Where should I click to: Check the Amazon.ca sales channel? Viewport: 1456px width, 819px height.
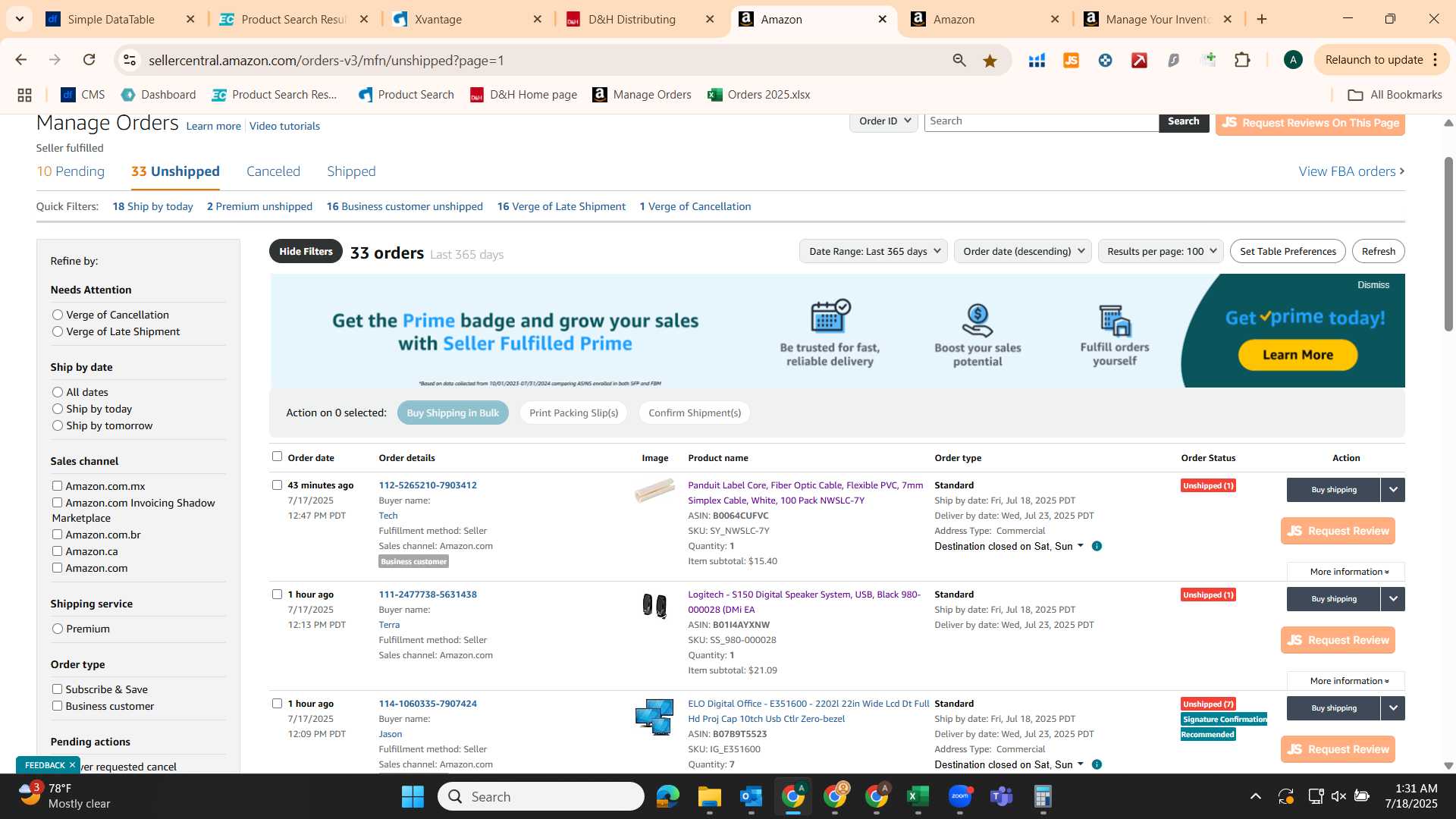[x=57, y=551]
